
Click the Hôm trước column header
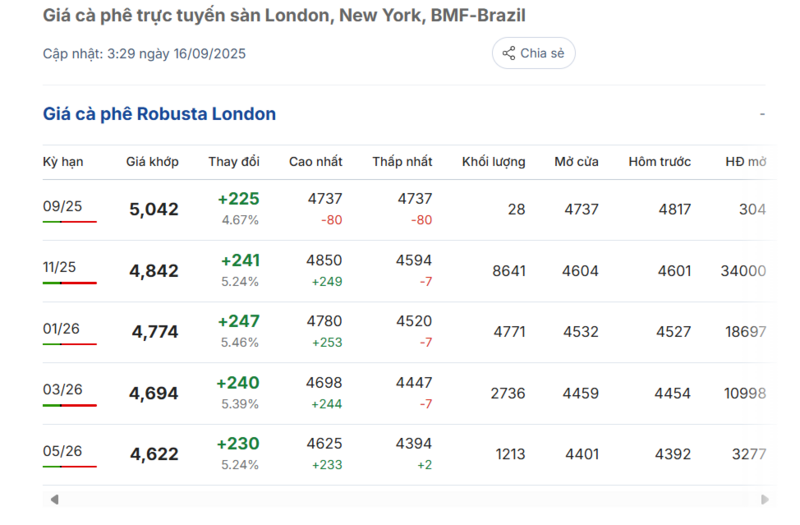659,162
